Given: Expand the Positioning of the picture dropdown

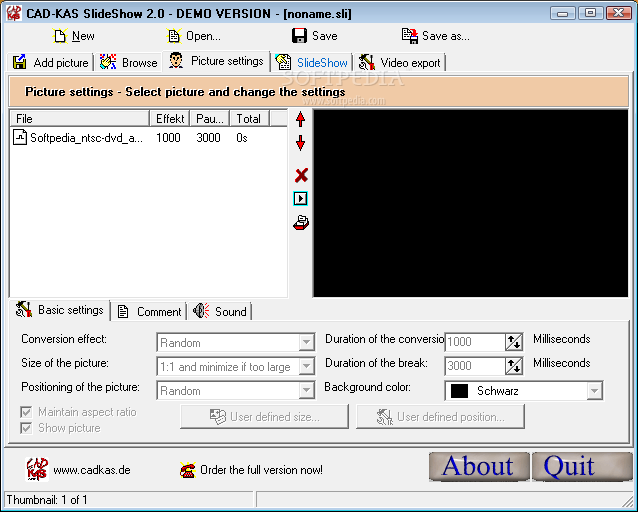Looking at the screenshot, I should pyautogui.click(x=306, y=390).
